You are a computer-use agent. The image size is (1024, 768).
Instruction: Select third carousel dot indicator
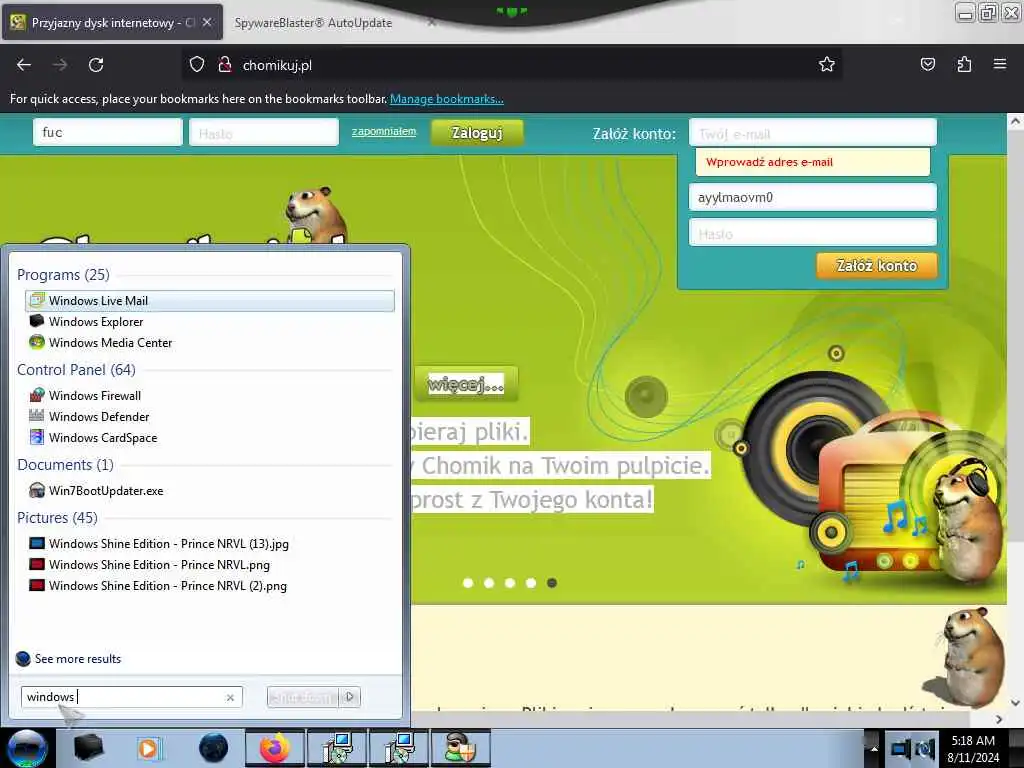[x=510, y=583]
